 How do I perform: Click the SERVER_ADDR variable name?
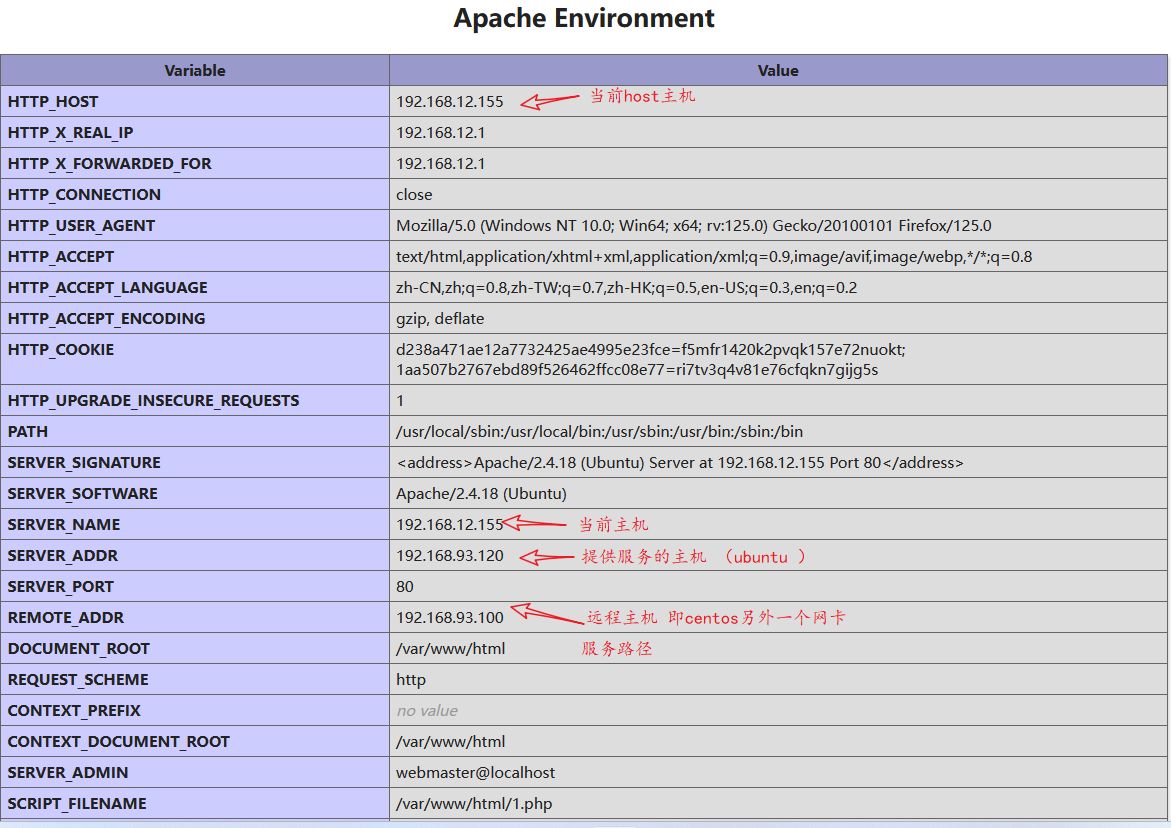coord(63,555)
